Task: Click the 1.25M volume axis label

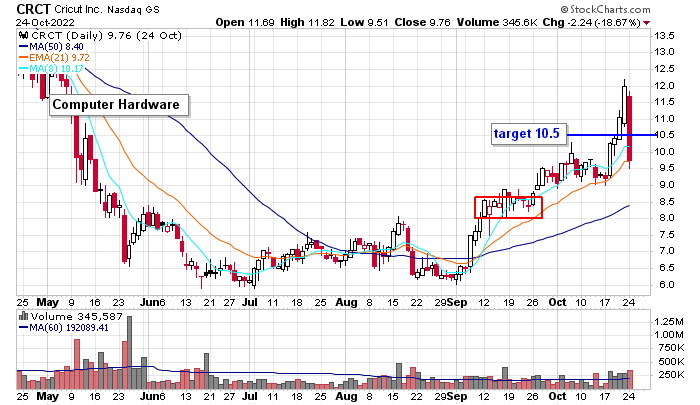Action: coord(669,322)
